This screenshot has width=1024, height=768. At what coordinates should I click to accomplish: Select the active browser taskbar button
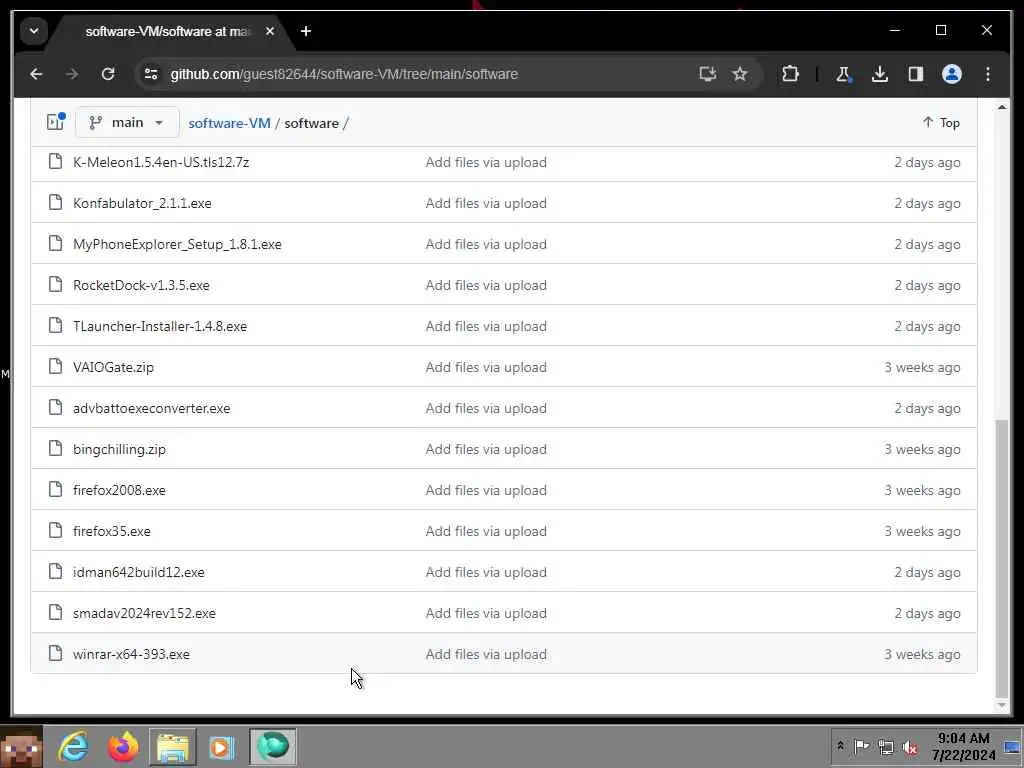(x=273, y=746)
